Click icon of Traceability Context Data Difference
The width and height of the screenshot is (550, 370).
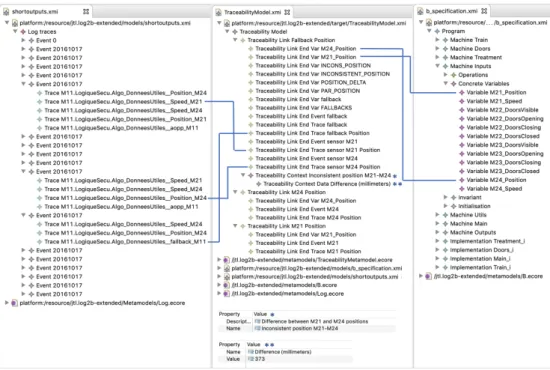pyautogui.click(x=259, y=184)
